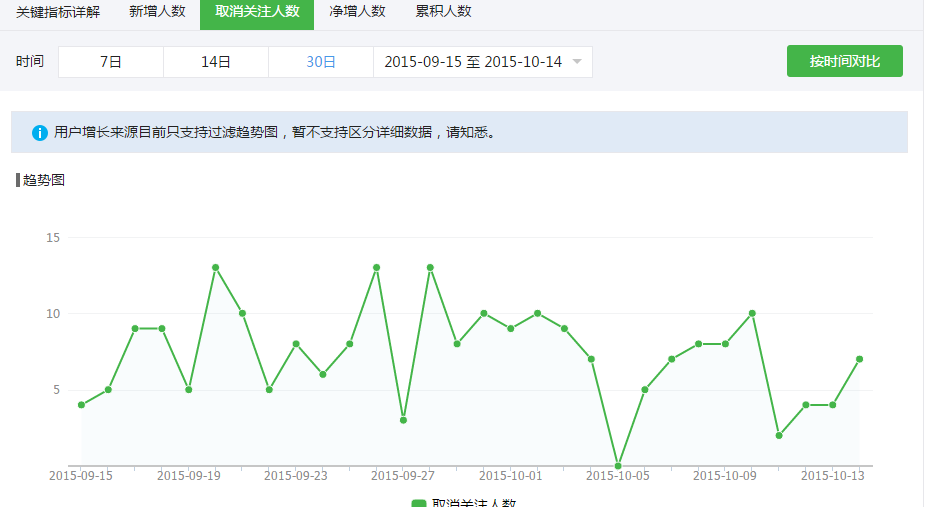Click the green 按时间对比 button
The image size is (933, 507).
(844, 62)
